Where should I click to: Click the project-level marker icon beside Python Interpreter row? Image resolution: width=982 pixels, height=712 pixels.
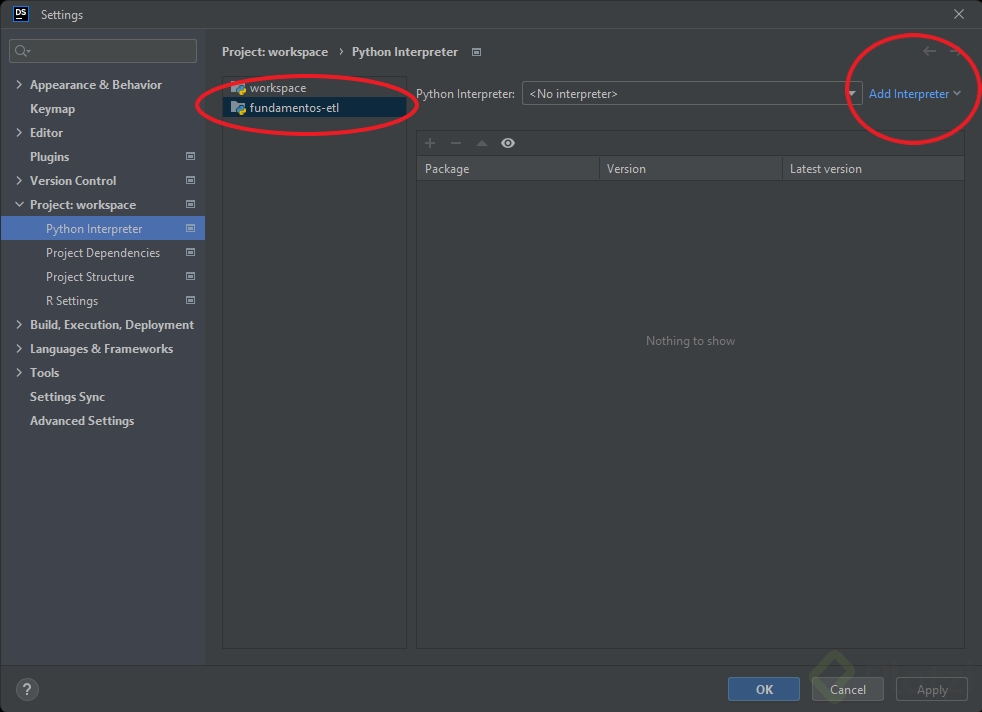coord(190,228)
